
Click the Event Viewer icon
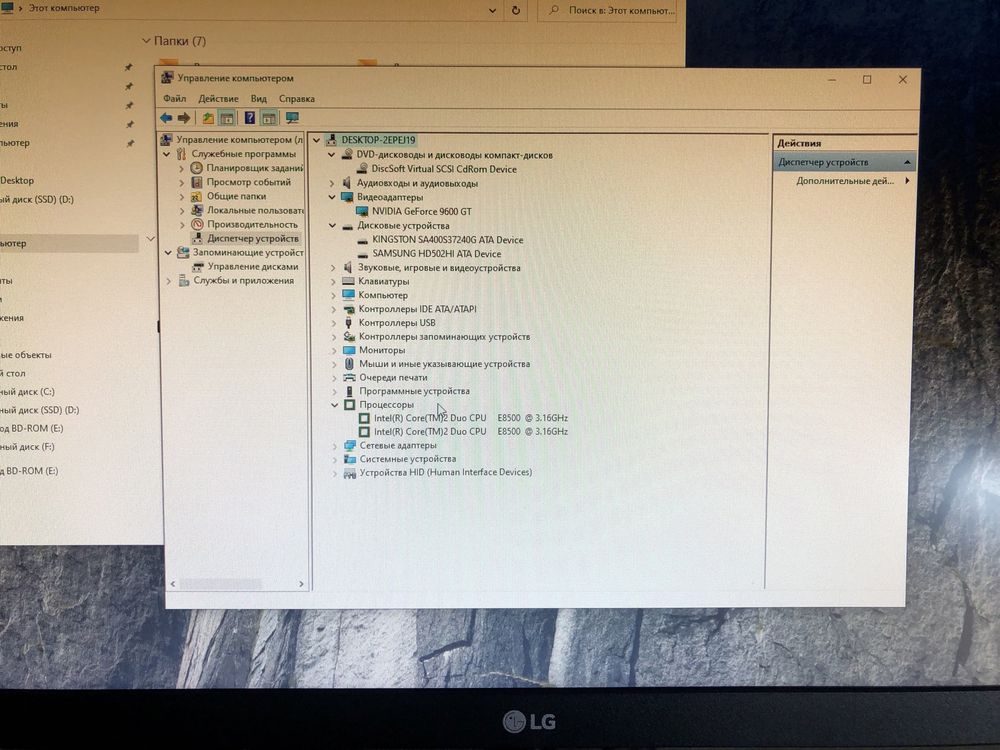[x=196, y=182]
